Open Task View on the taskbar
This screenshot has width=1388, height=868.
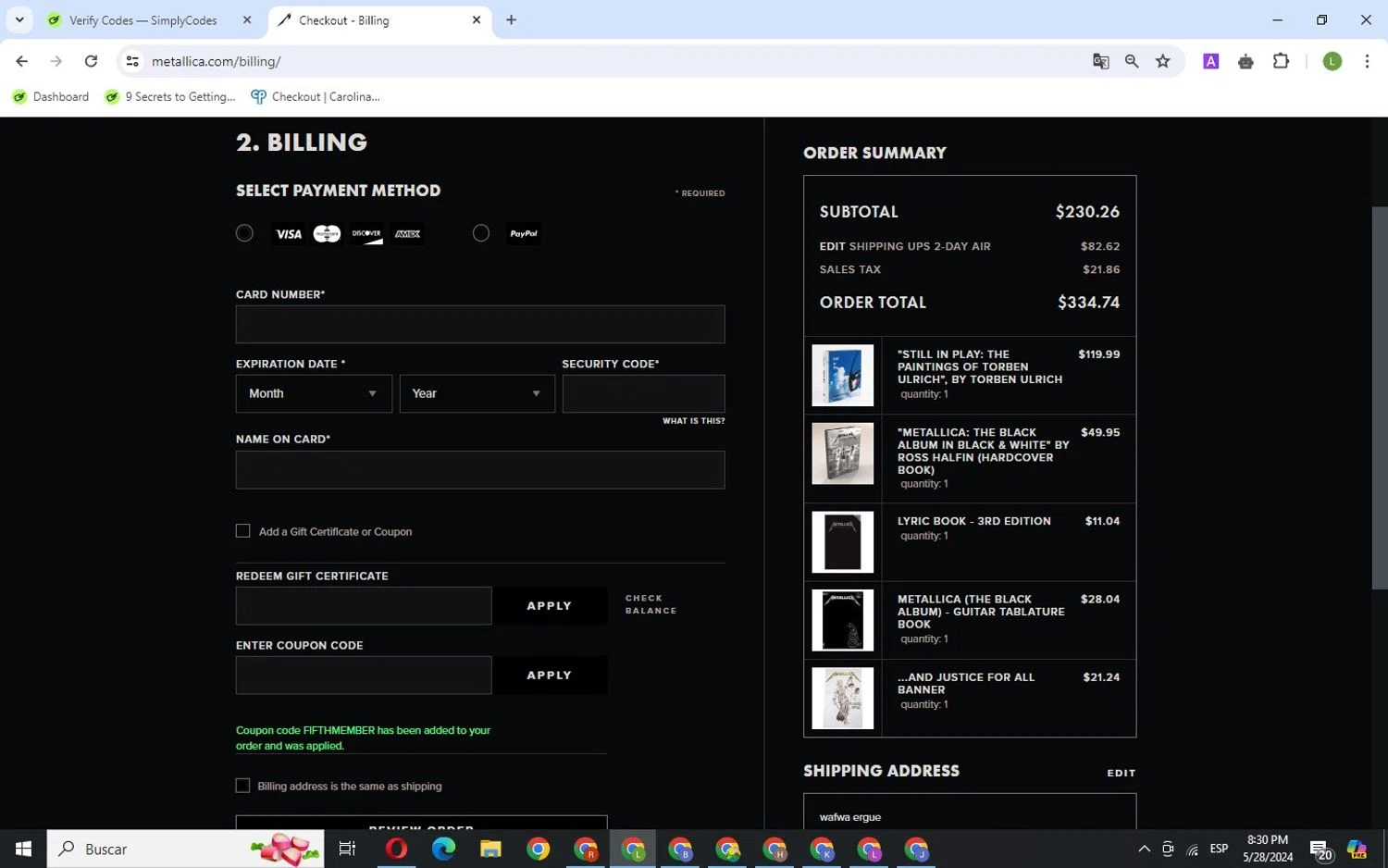(x=348, y=849)
